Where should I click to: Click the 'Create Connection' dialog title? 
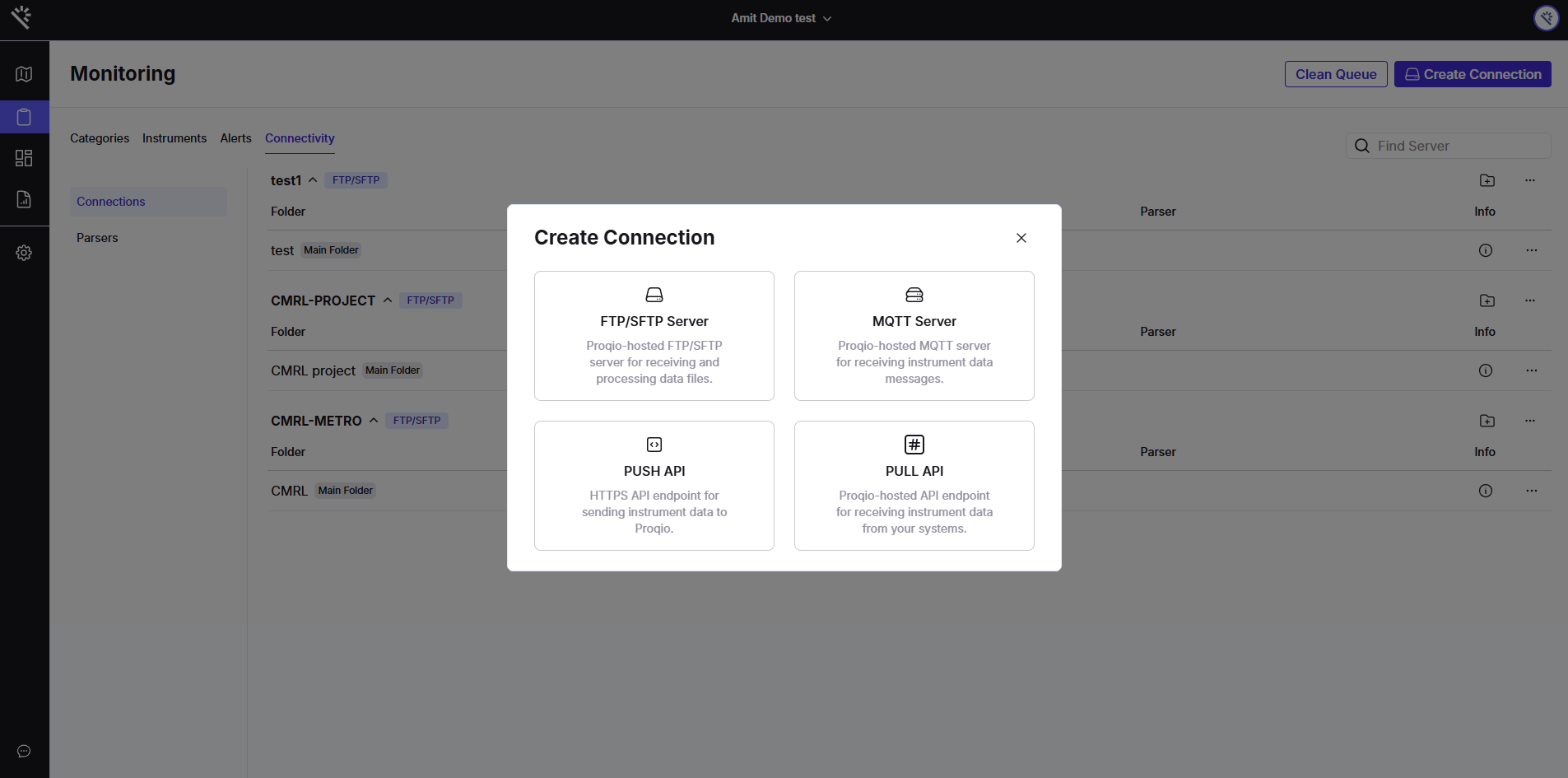[x=625, y=237]
